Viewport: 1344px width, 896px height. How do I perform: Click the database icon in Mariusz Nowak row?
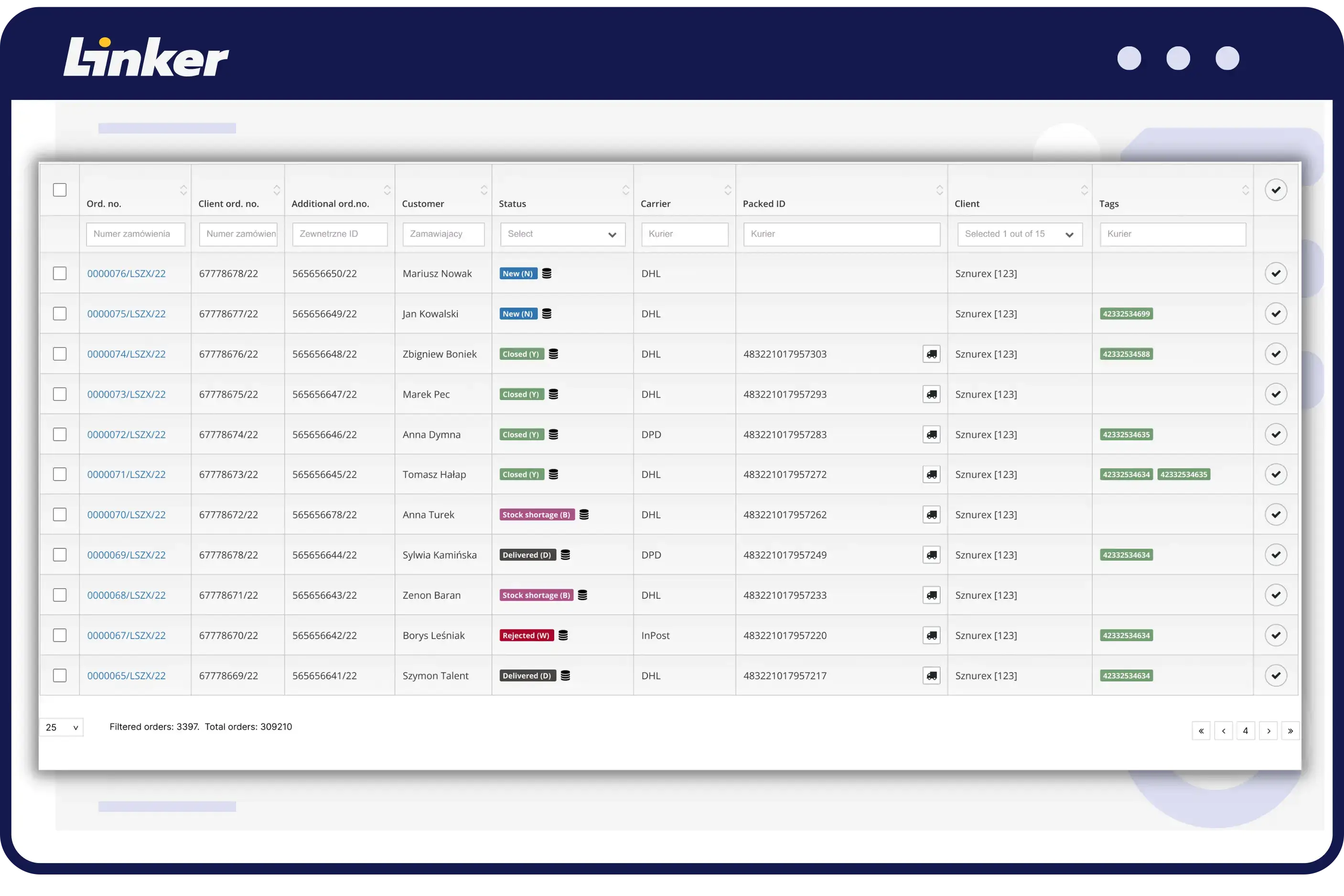[x=547, y=274]
